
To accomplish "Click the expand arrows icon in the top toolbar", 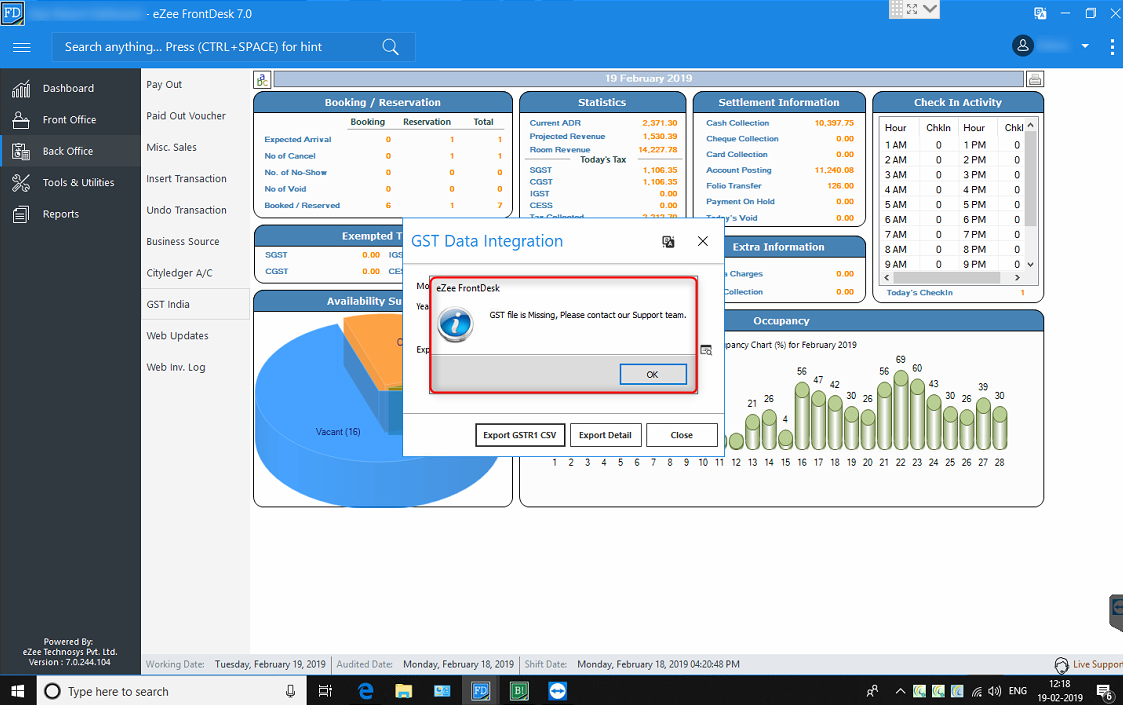I will point(912,9).
